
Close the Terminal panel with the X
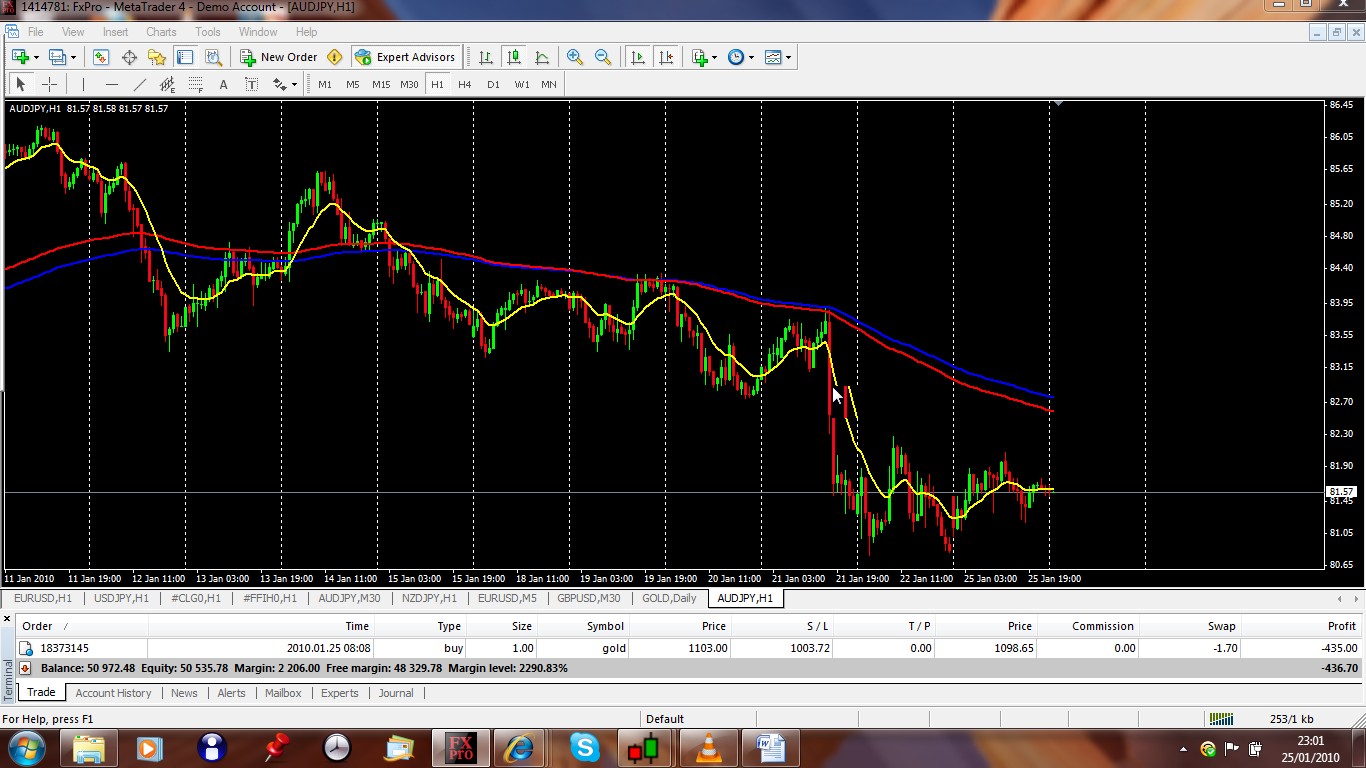coord(9,620)
